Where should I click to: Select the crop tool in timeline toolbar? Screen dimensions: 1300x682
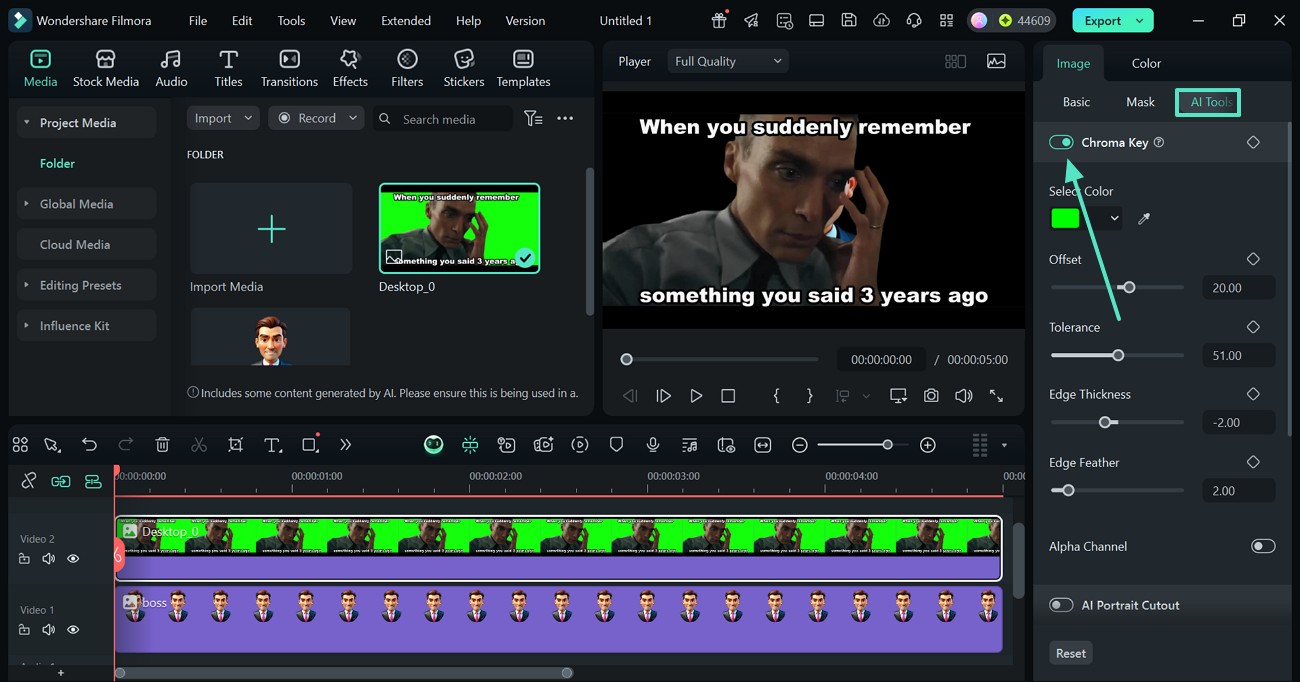[x=235, y=445]
